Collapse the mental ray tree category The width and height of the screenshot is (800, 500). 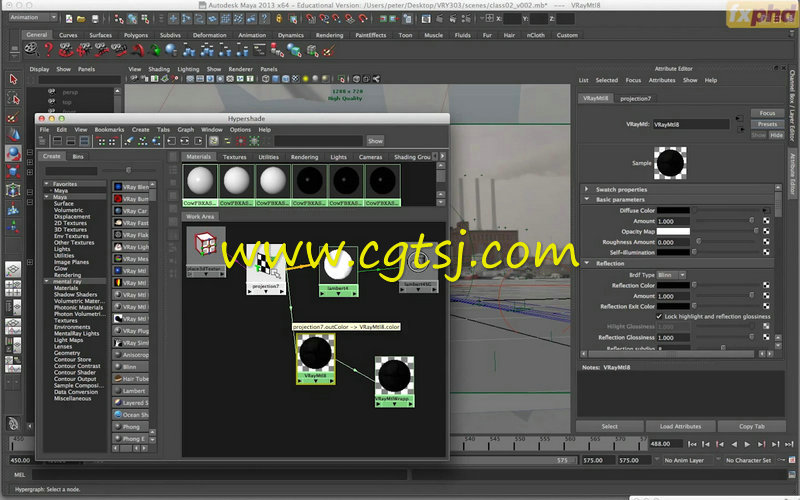click(x=47, y=281)
